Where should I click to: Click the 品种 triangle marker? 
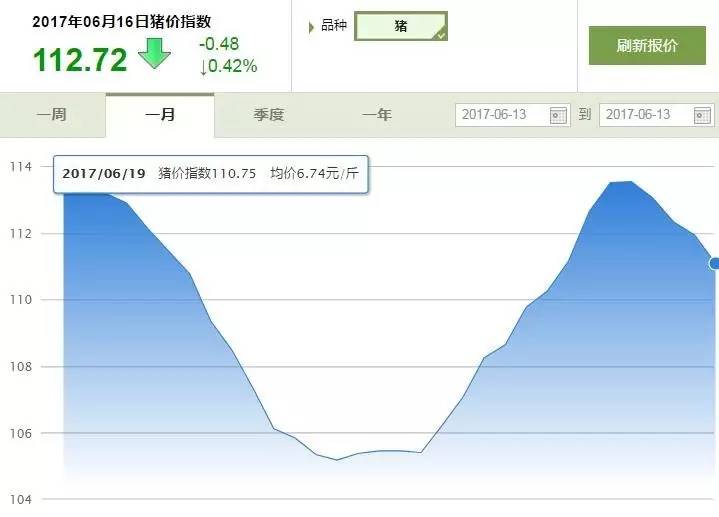tap(311, 27)
